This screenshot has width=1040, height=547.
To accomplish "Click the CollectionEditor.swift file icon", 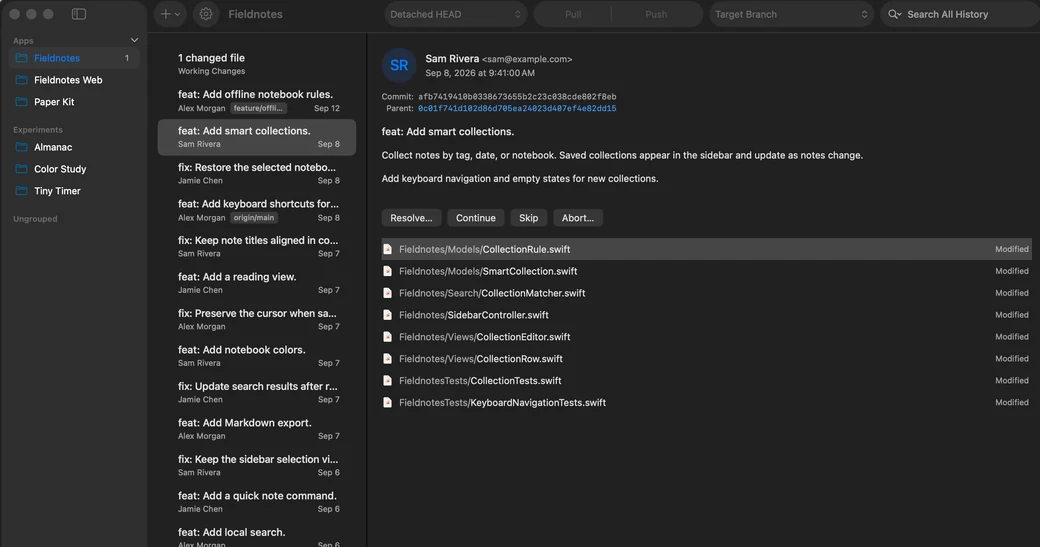I will pos(387,337).
